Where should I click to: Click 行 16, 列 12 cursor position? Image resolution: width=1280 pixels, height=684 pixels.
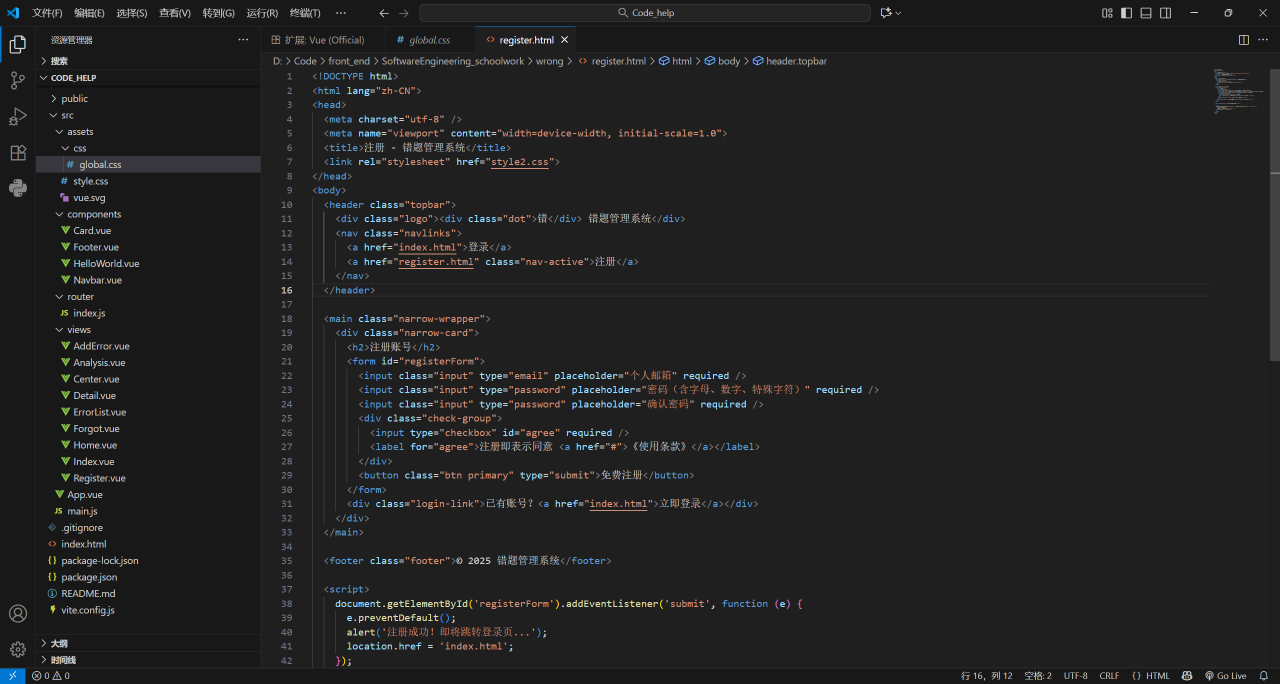click(x=987, y=676)
